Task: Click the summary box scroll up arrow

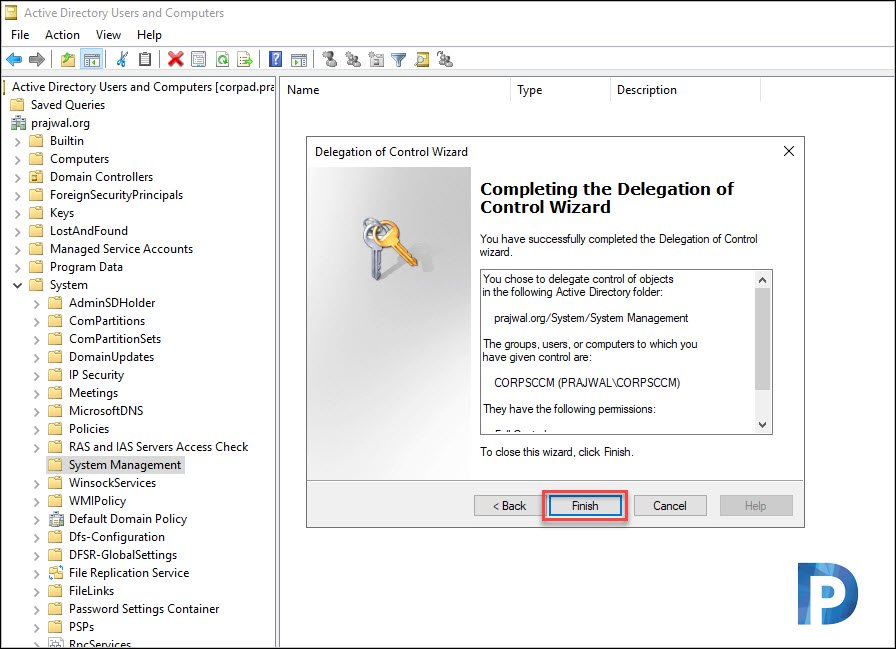Action: pos(762,280)
